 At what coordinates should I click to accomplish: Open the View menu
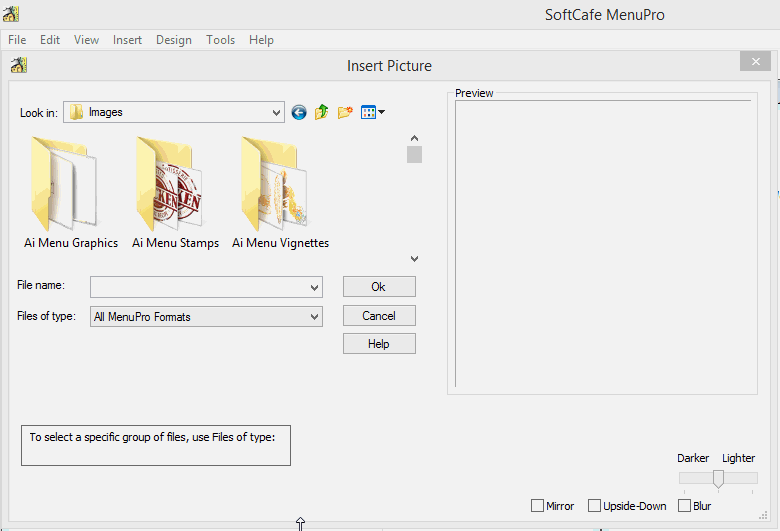pos(86,40)
